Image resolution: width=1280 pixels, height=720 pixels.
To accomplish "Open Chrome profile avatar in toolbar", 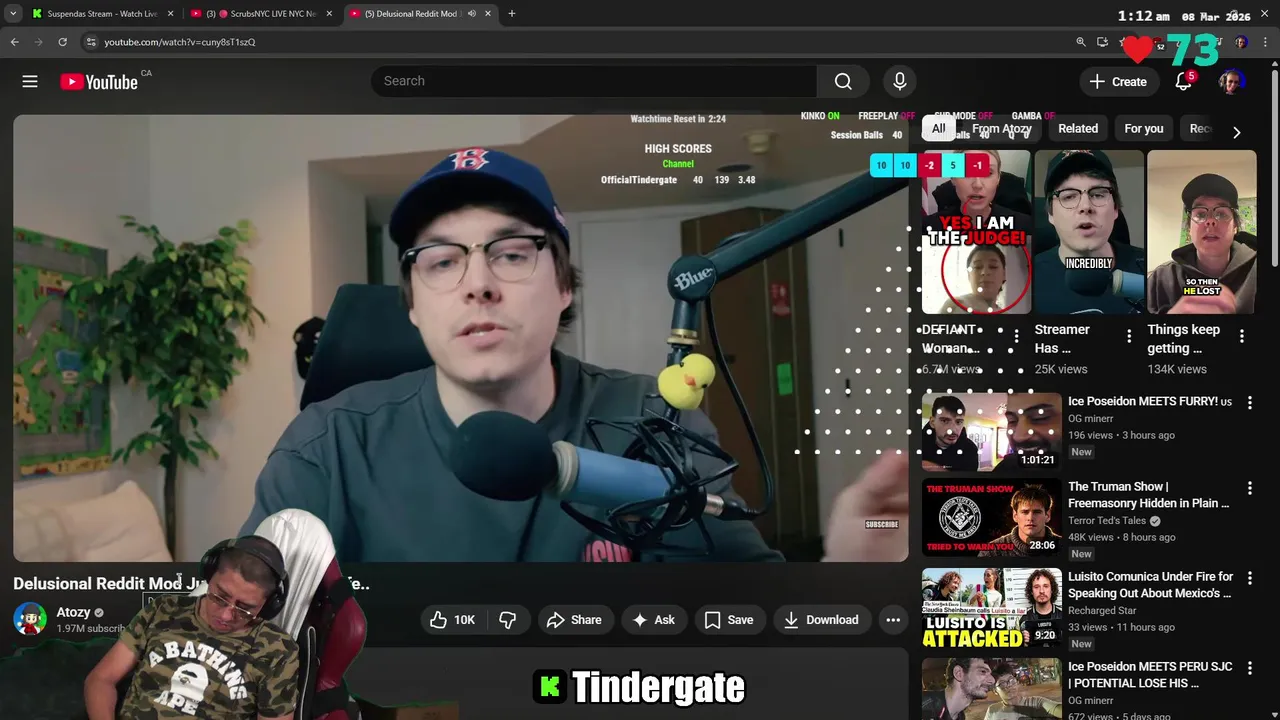I will click(1241, 42).
